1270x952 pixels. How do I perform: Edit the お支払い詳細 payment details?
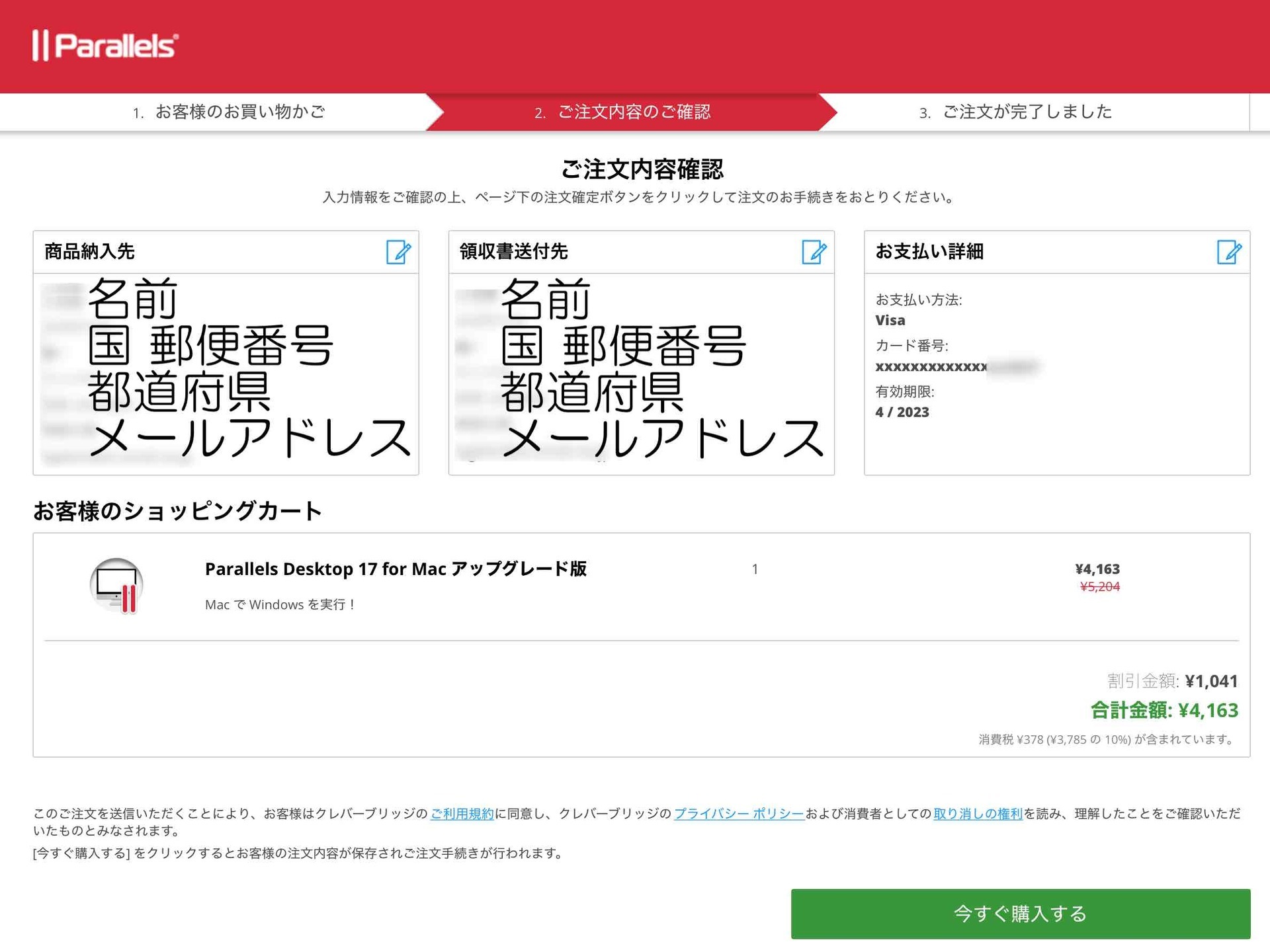(x=1230, y=252)
